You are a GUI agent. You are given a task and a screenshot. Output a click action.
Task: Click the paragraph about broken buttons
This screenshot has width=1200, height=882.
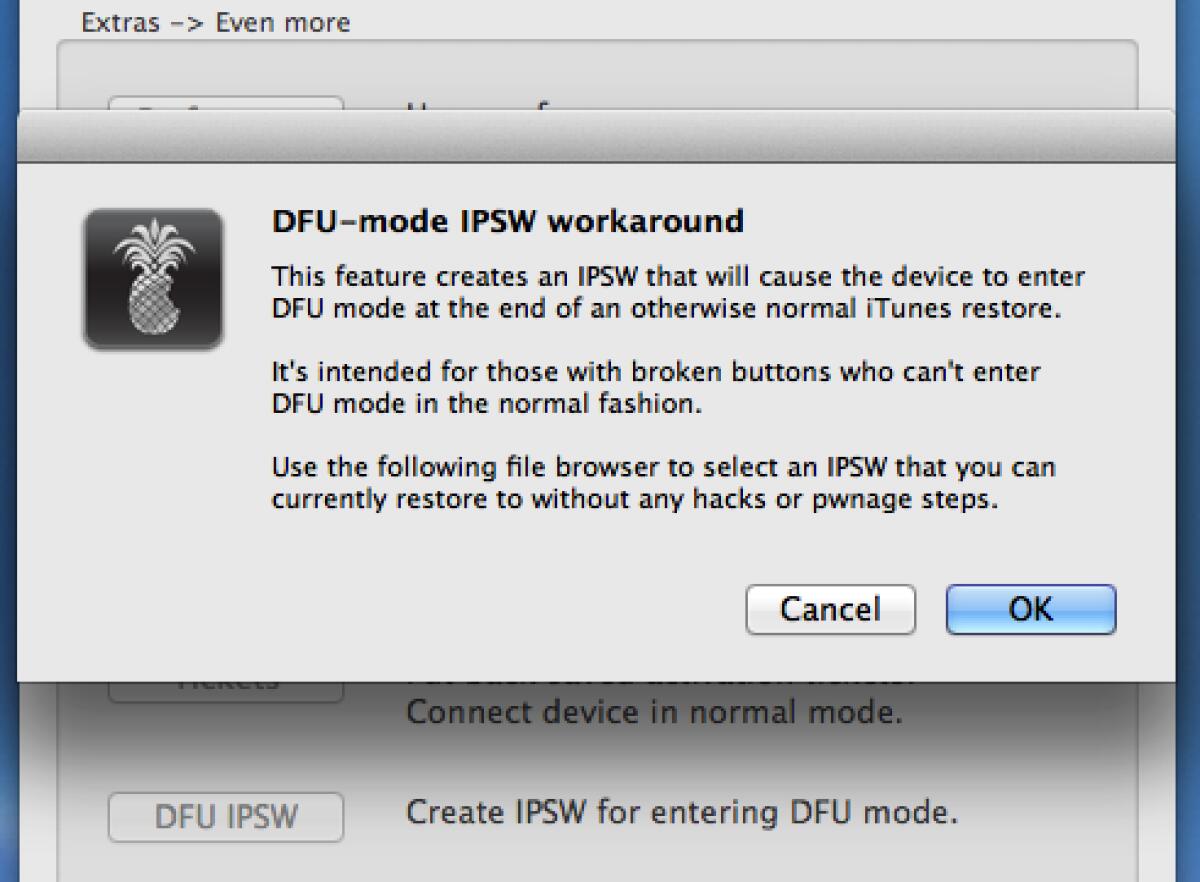click(656, 388)
